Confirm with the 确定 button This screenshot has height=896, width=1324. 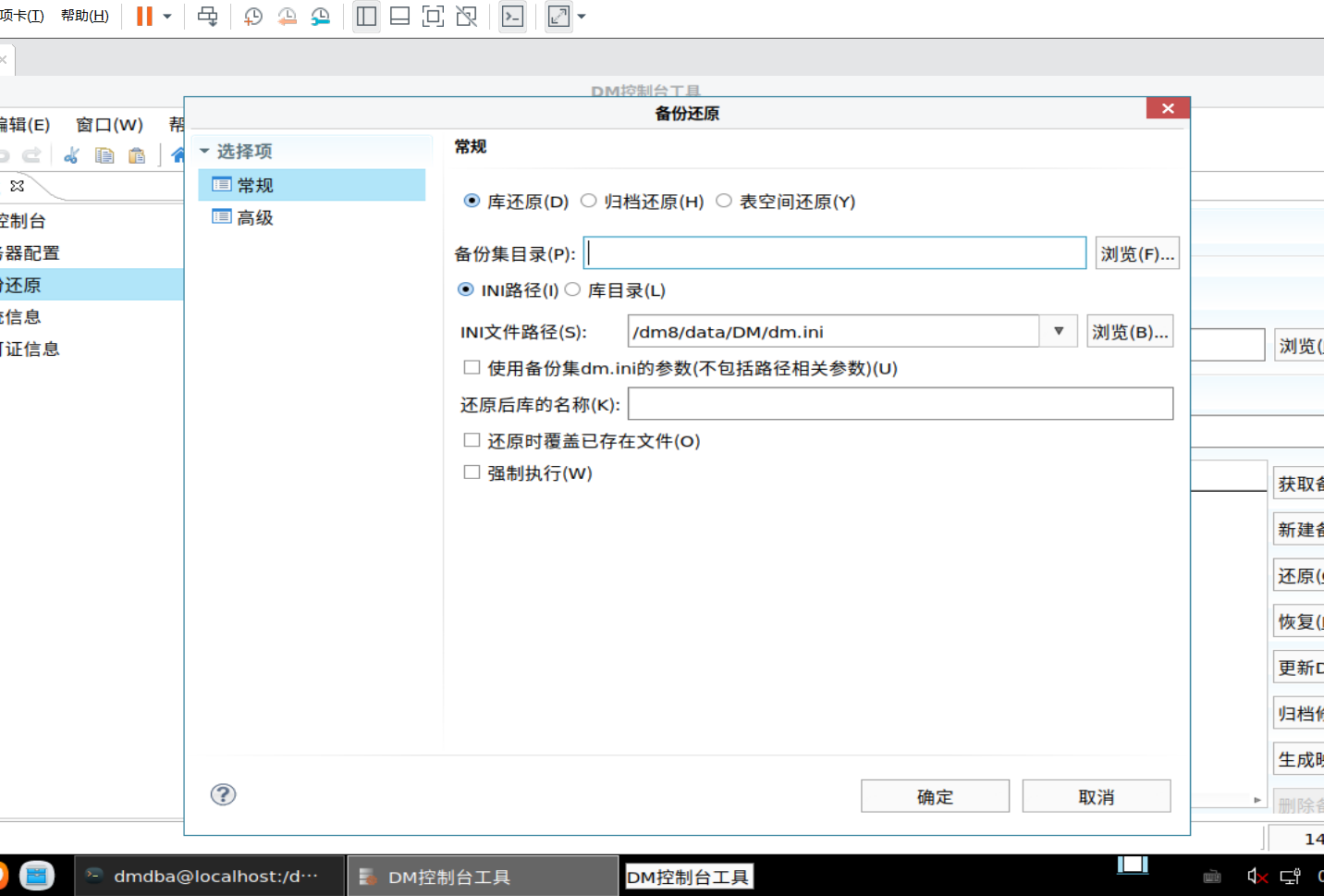pos(935,796)
